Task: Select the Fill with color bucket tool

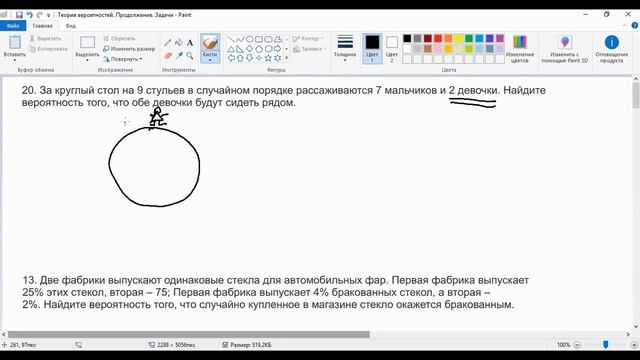Action: click(179, 42)
